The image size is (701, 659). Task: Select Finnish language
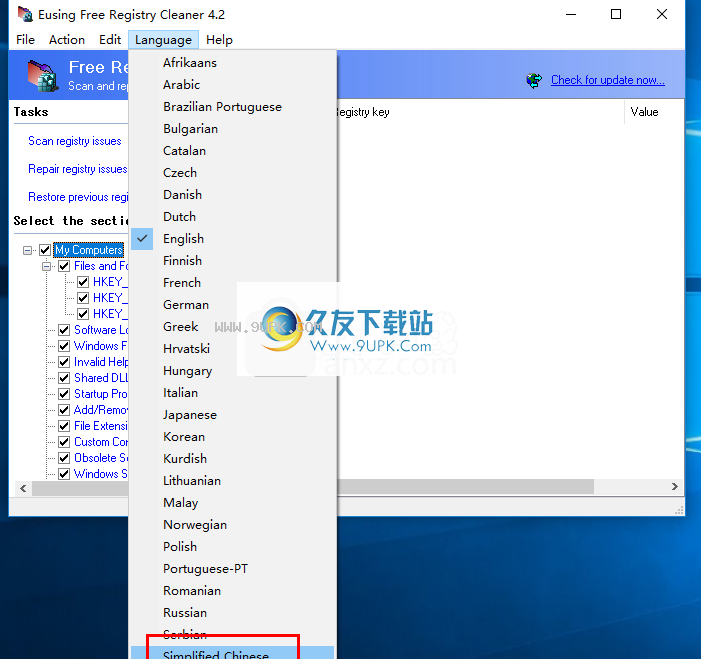232,261
